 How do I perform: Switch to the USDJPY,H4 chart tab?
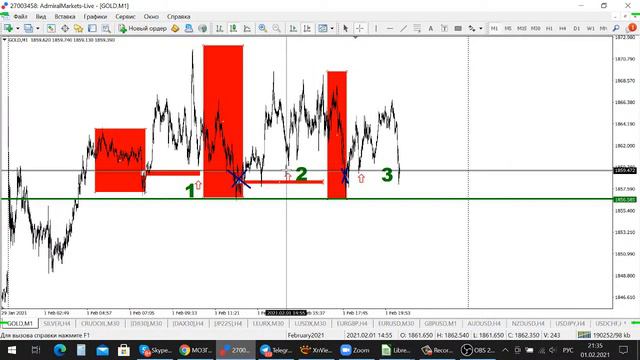click(x=570, y=324)
